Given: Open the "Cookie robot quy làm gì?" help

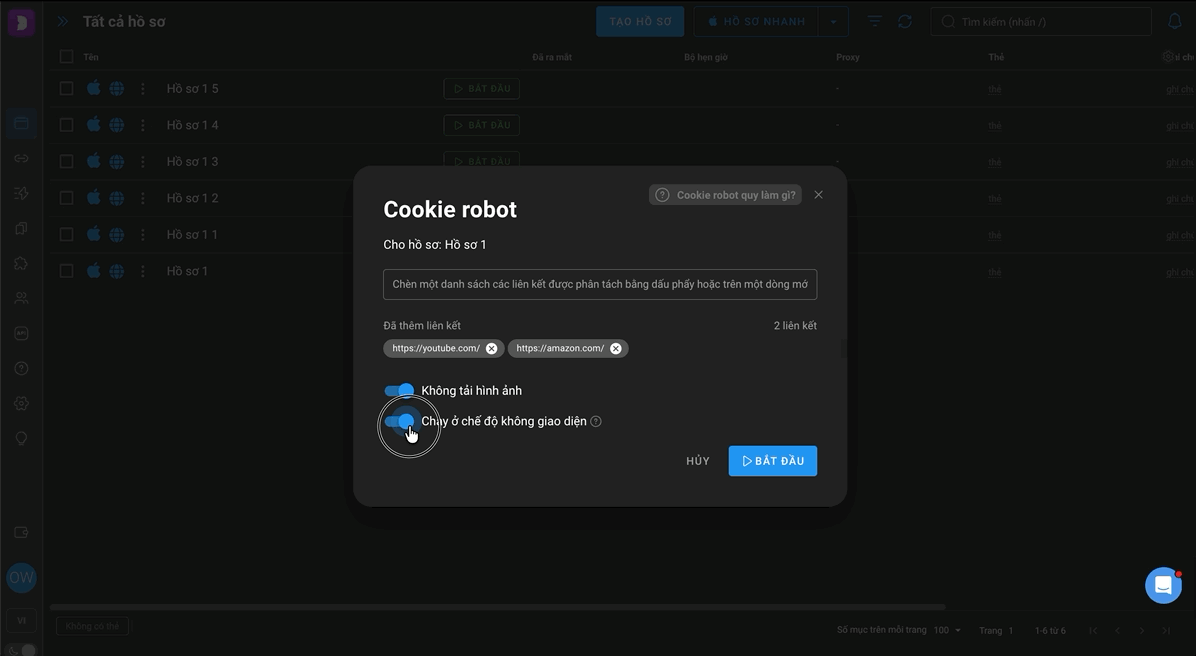Looking at the screenshot, I should (x=725, y=195).
